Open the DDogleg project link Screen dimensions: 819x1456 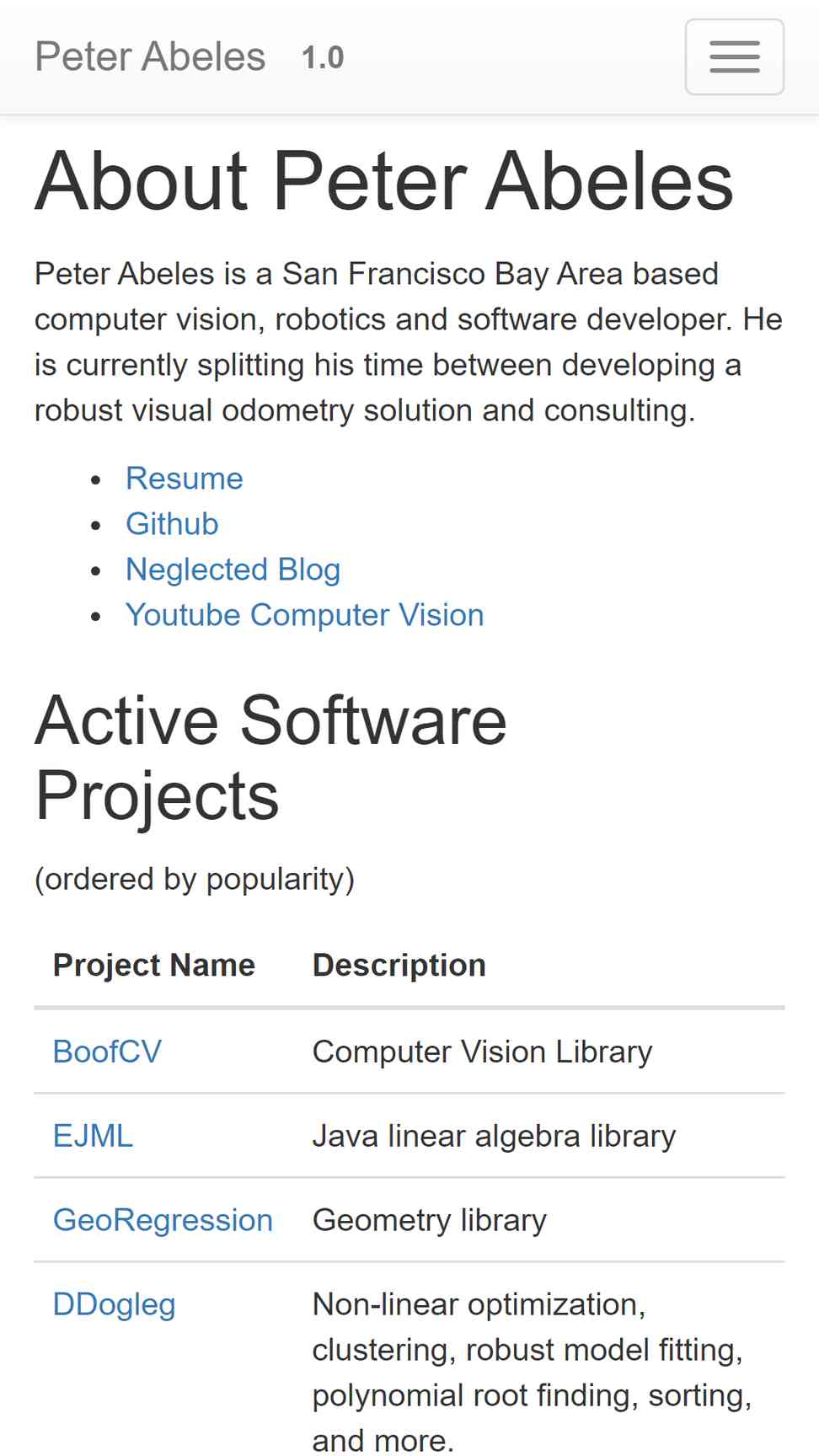[x=115, y=1304]
